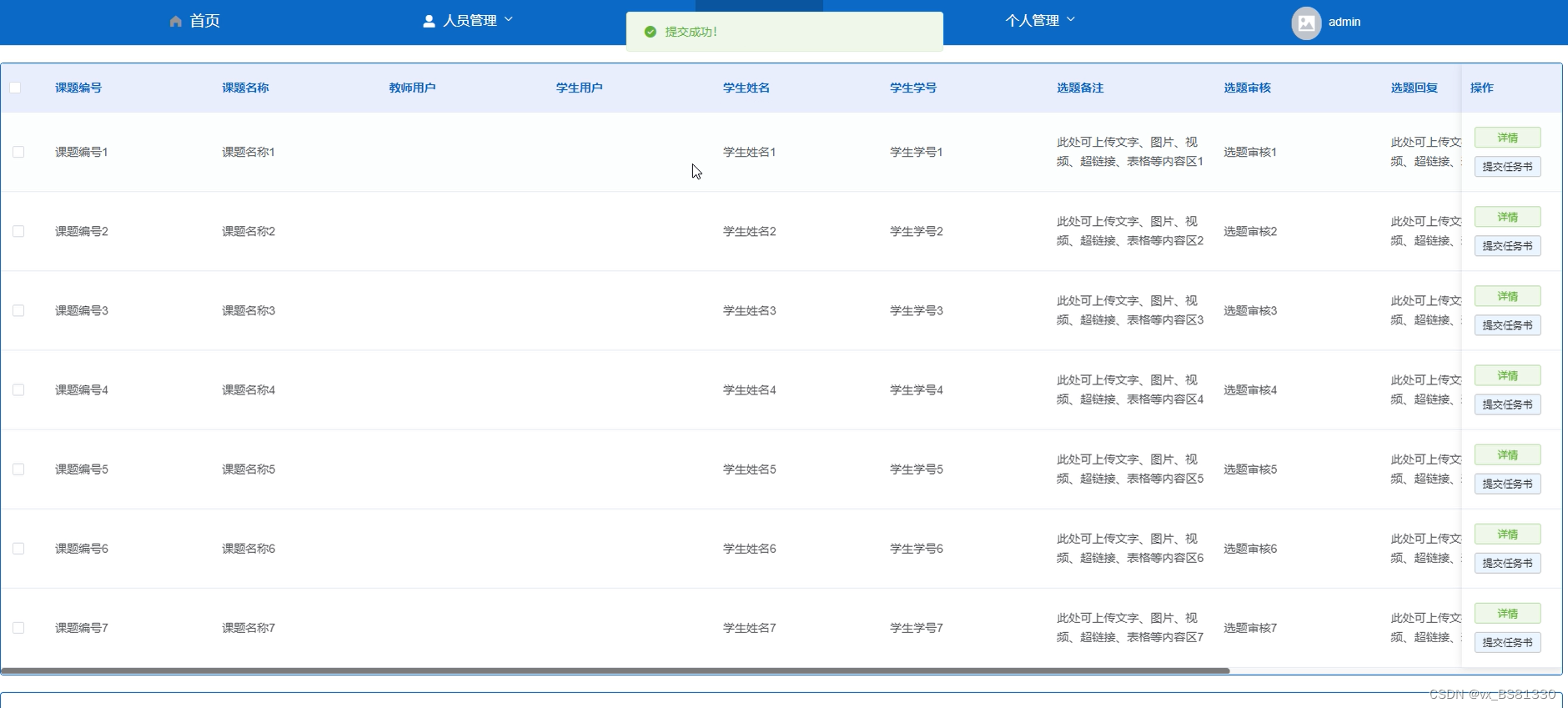
Task: Click the 选题备注 column header
Action: coord(1080,88)
